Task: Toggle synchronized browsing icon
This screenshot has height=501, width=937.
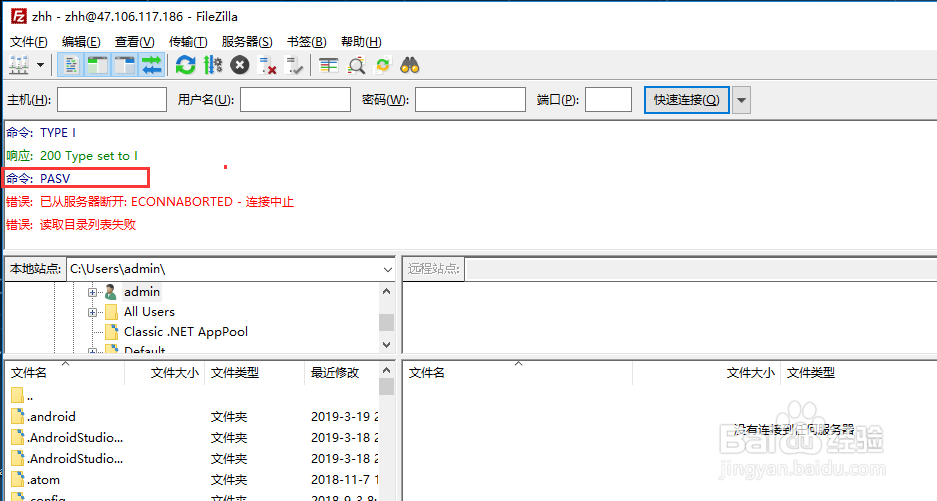Action: 382,65
